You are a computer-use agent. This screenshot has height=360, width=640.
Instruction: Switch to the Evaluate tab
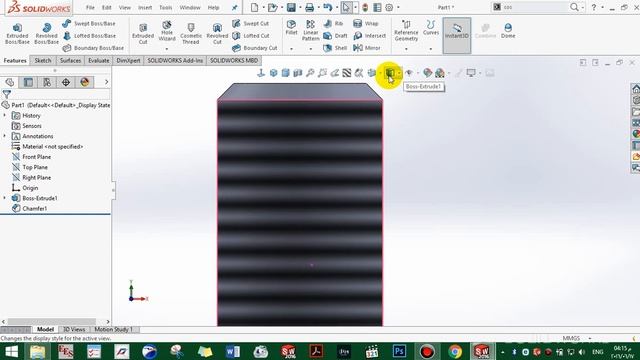pyautogui.click(x=99, y=60)
